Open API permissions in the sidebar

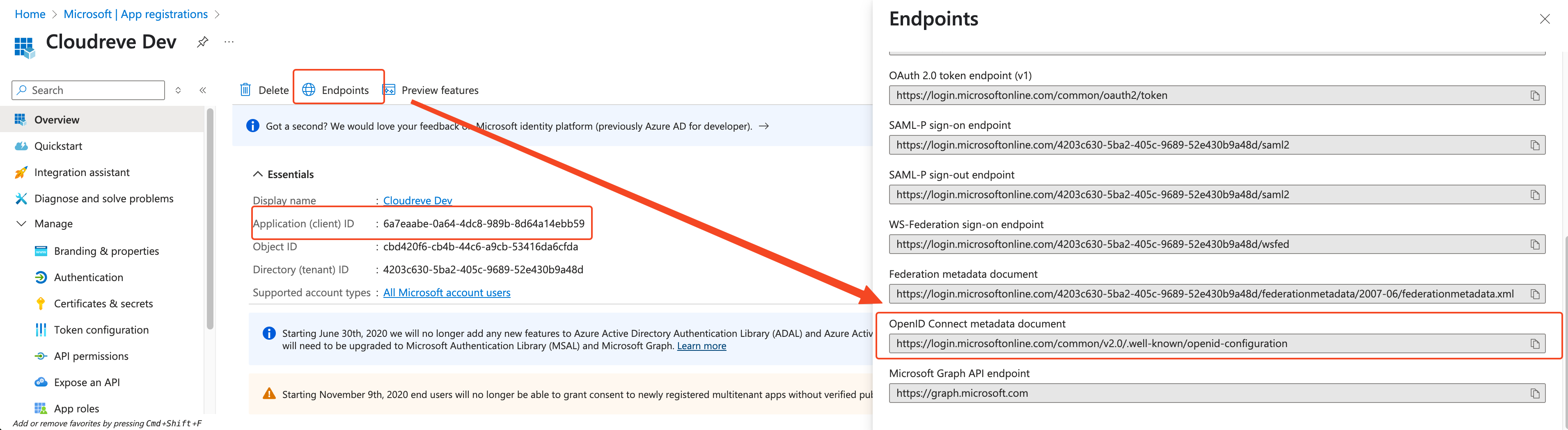click(91, 356)
